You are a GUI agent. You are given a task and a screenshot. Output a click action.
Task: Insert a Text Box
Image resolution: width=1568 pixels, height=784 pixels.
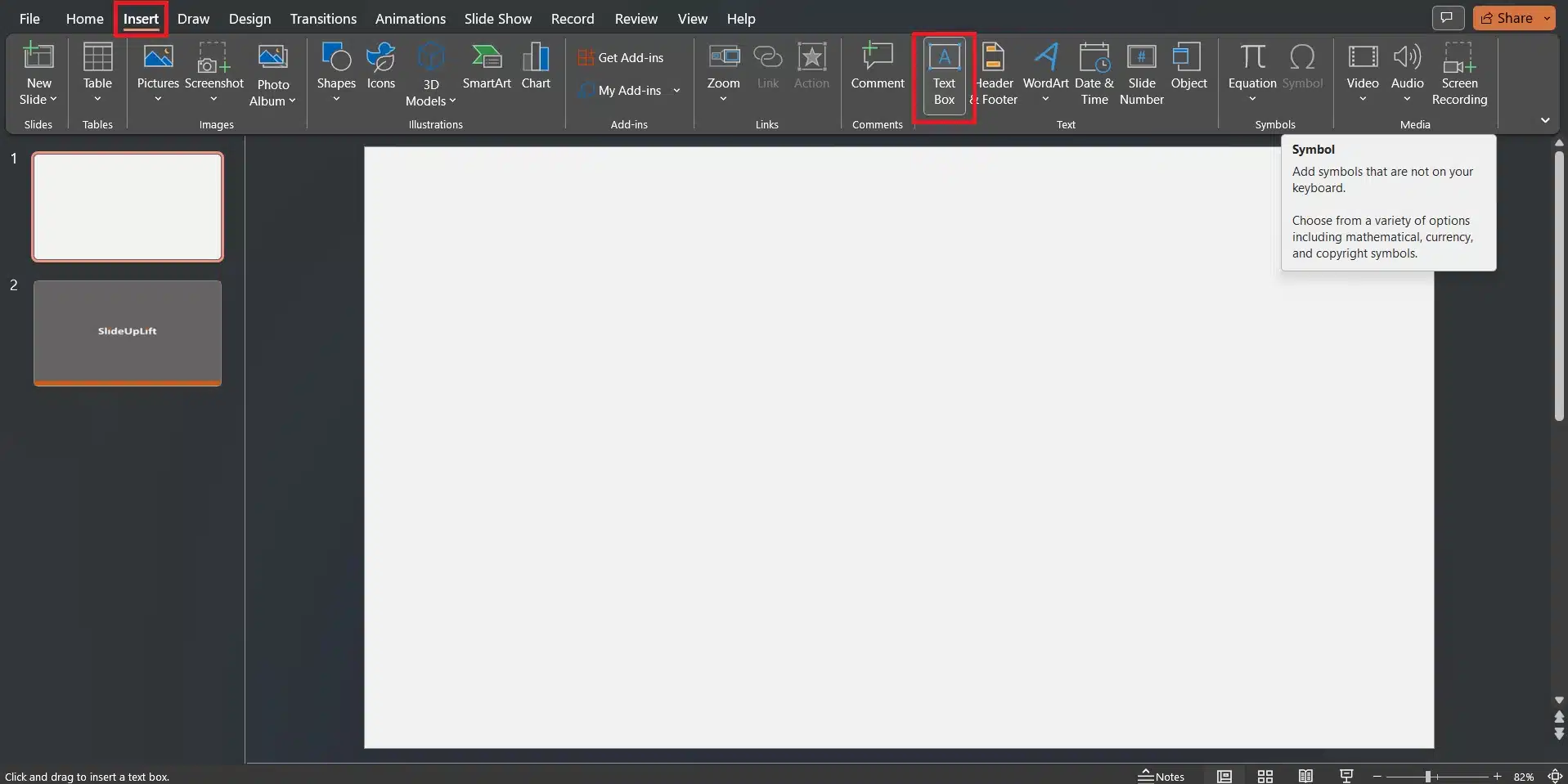coord(944,74)
